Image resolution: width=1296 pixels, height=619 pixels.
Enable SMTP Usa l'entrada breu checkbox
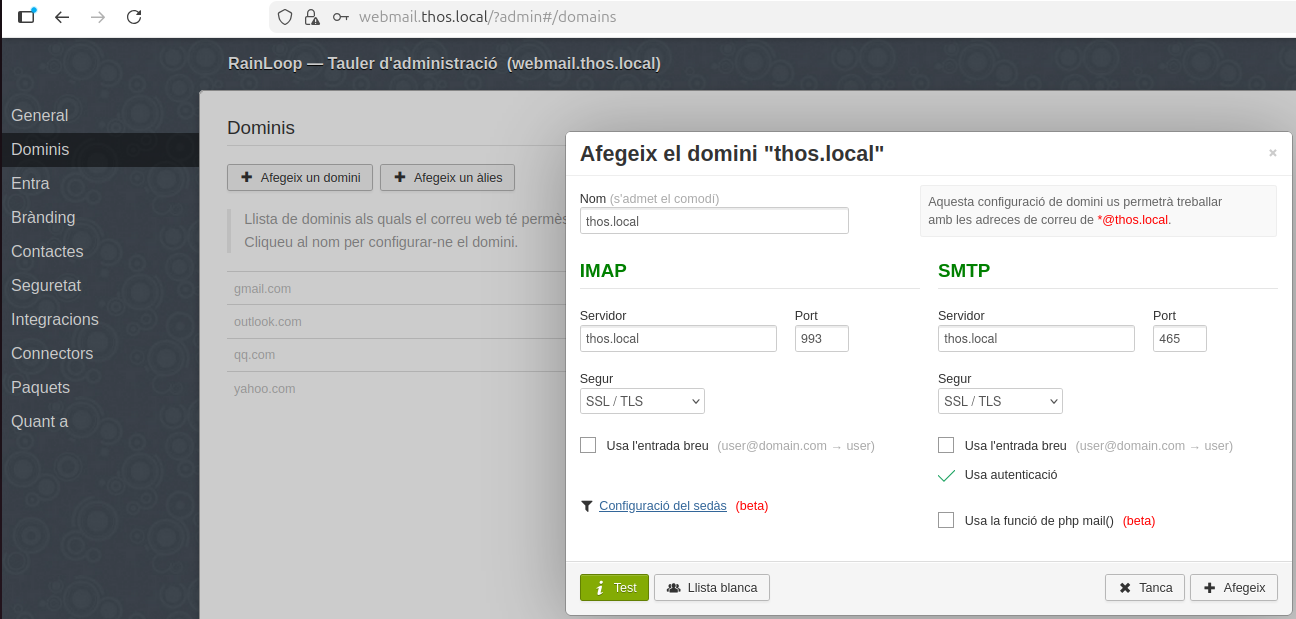click(946, 445)
